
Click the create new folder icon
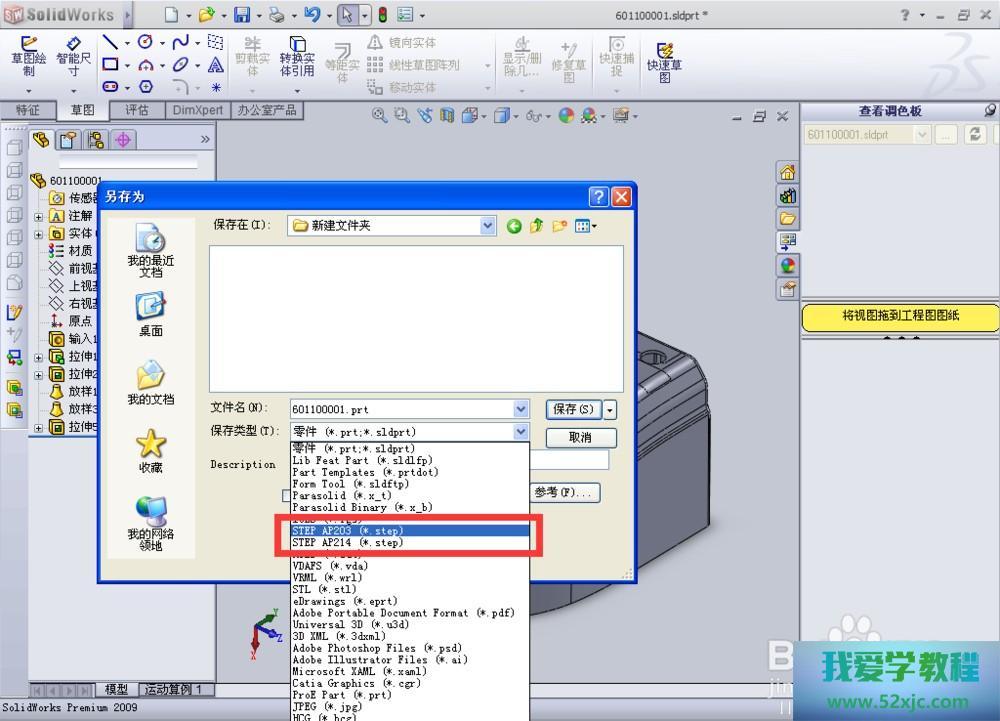pos(560,226)
